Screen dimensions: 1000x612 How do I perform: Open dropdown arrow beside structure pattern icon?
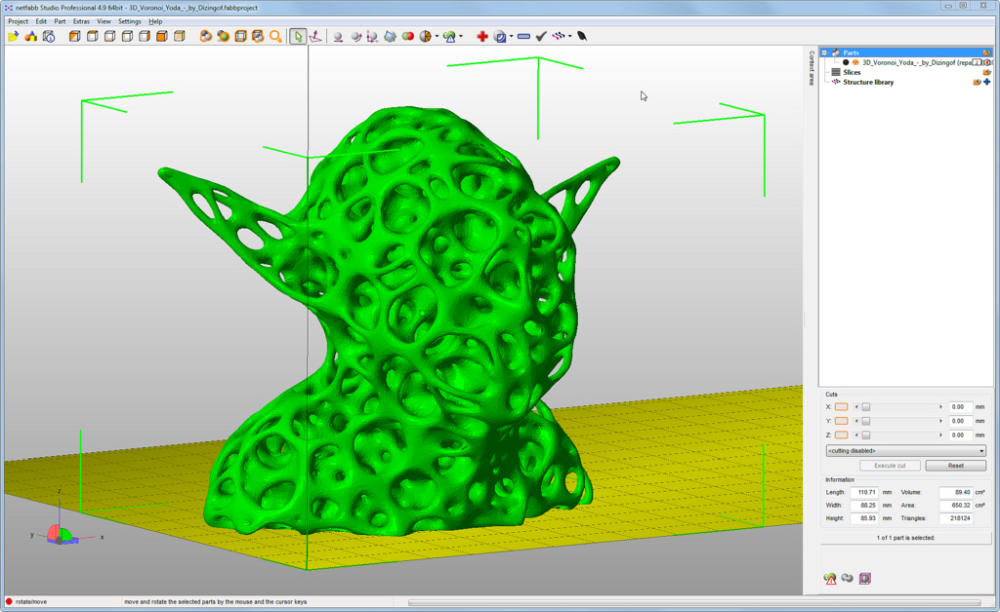click(570, 36)
